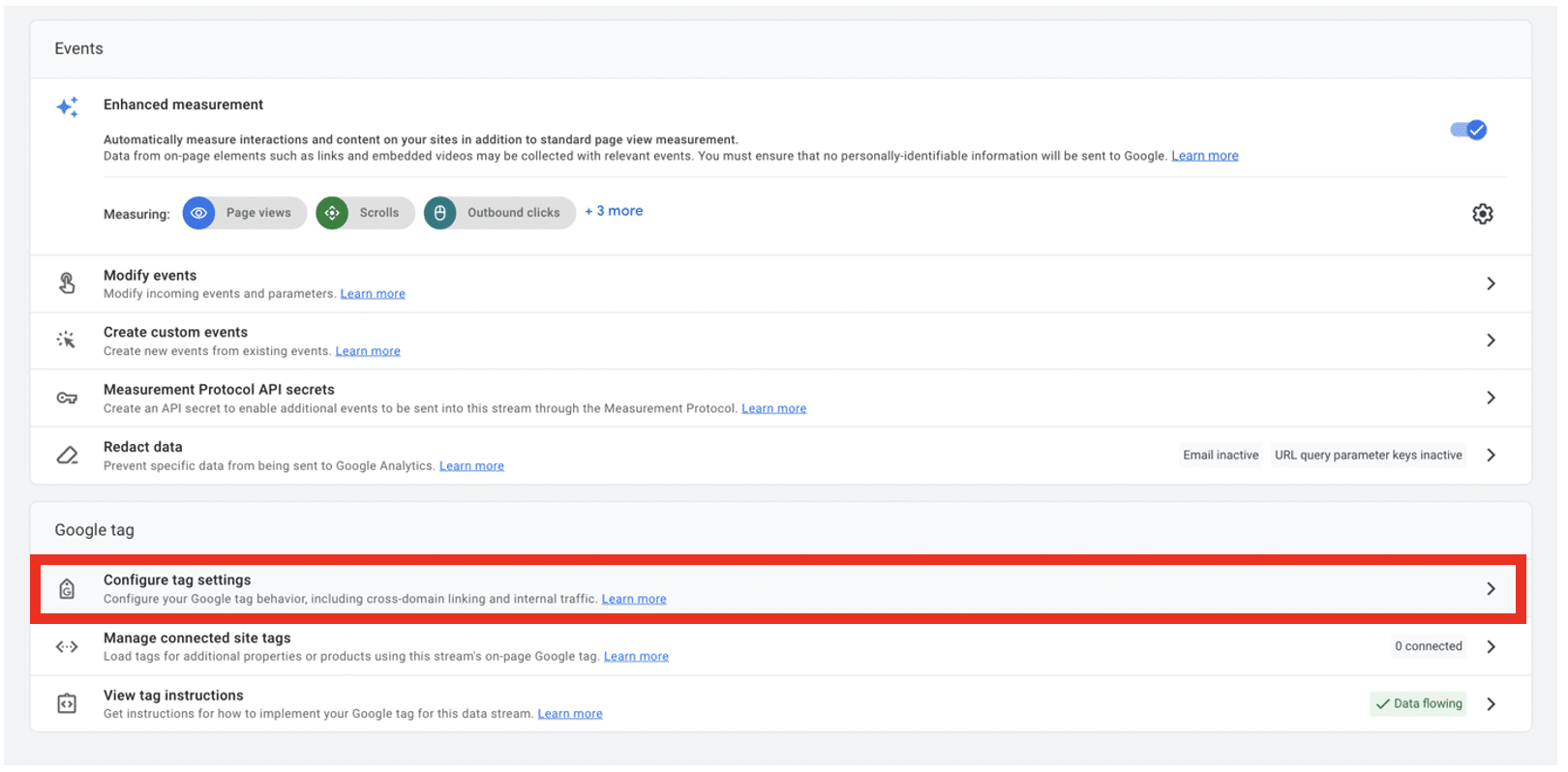
Task: Expand the + 3 more measurements
Action: coord(614,211)
